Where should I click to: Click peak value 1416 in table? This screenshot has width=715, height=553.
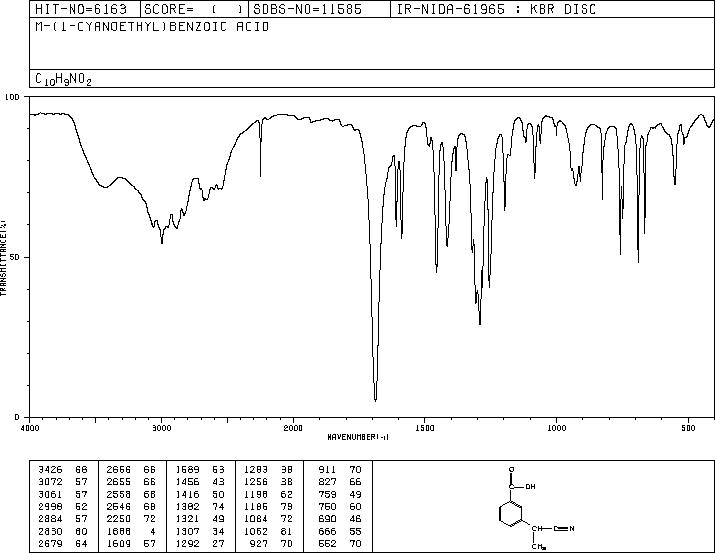(x=187, y=495)
